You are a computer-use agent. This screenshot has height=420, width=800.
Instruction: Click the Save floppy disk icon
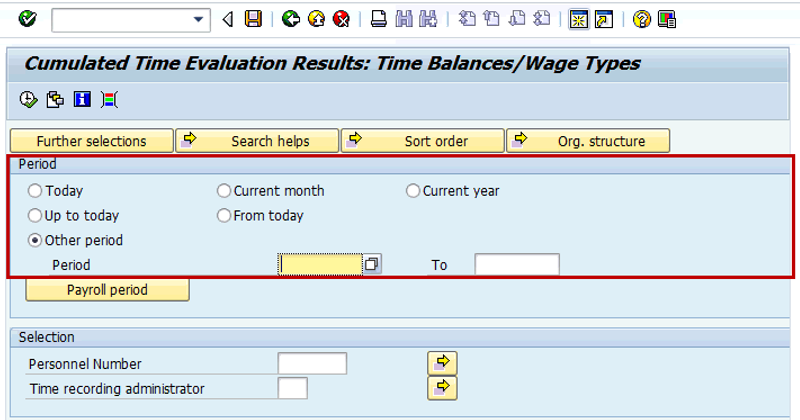click(x=253, y=18)
